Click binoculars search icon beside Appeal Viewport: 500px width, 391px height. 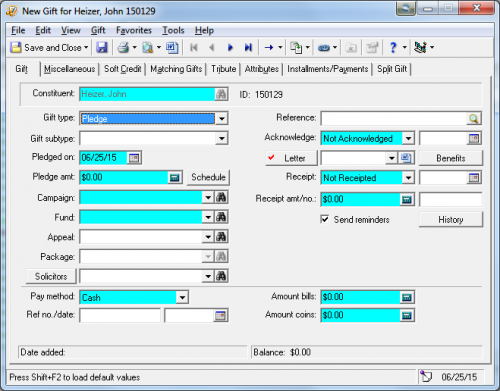pyautogui.click(x=221, y=237)
